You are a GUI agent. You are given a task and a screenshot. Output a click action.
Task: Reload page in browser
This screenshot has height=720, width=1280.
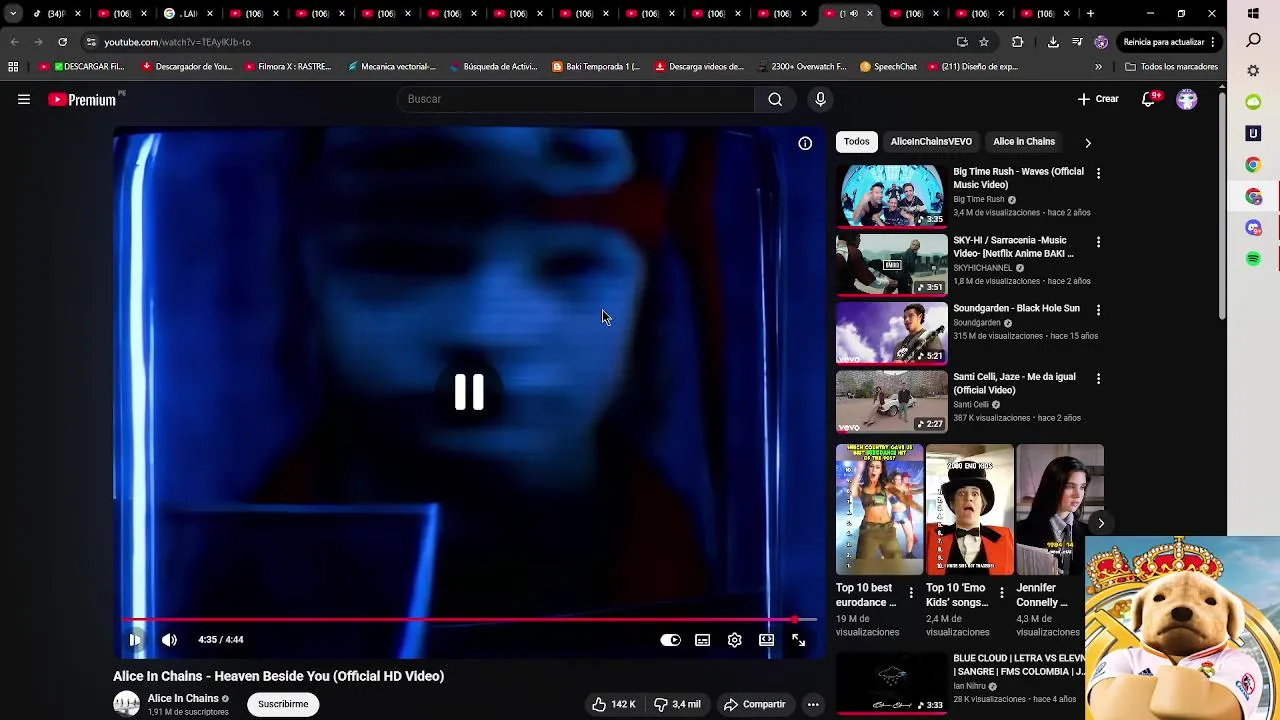[62, 42]
